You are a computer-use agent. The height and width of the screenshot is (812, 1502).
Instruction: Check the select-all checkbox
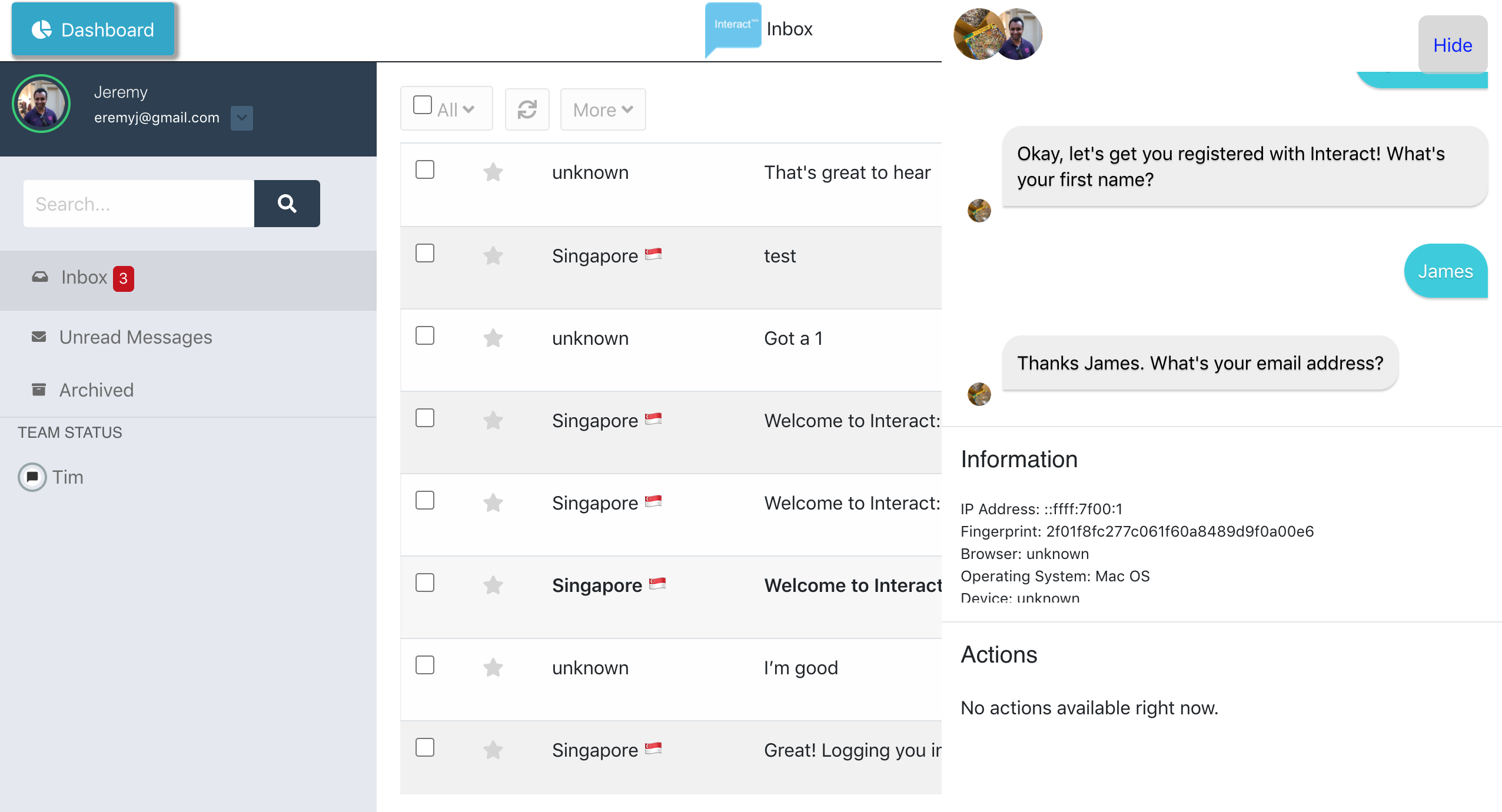tap(422, 105)
